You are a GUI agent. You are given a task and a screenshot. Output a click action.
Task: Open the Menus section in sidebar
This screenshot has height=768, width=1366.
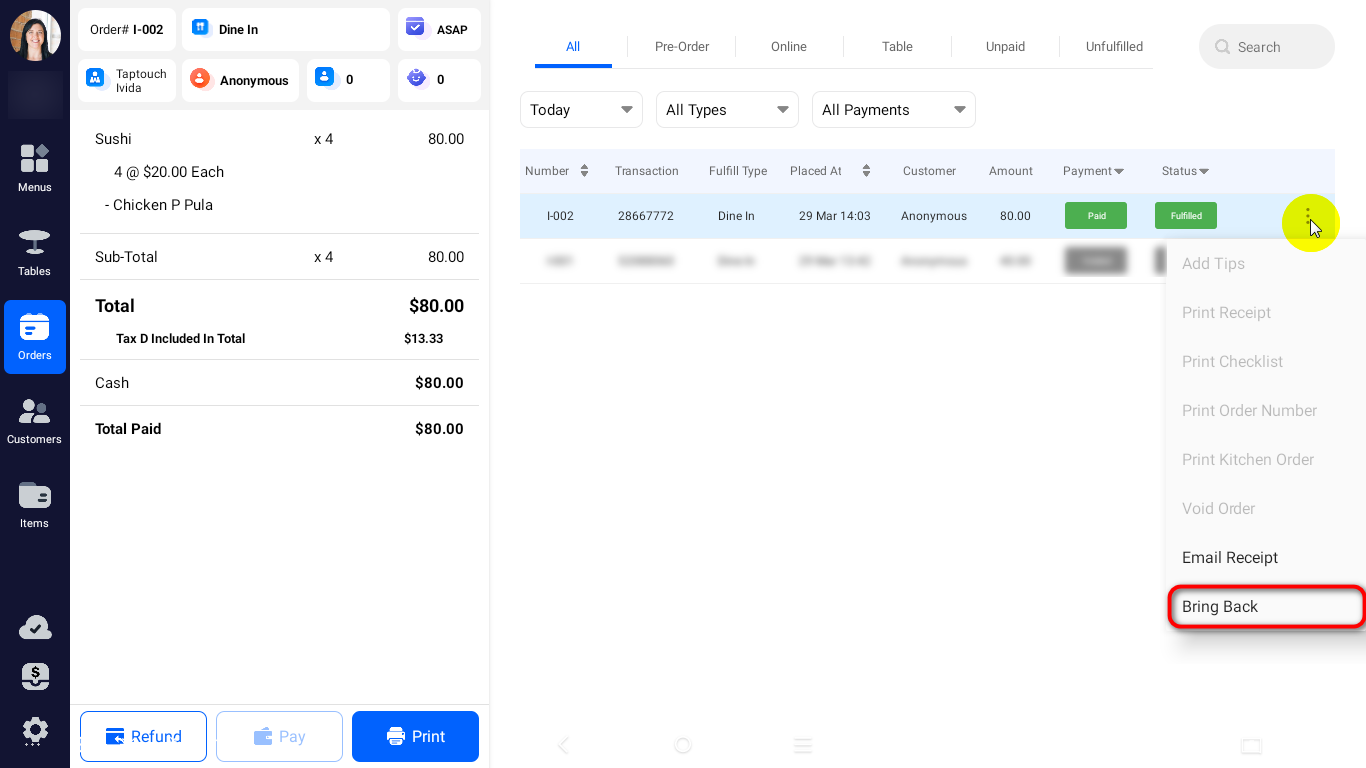34,167
